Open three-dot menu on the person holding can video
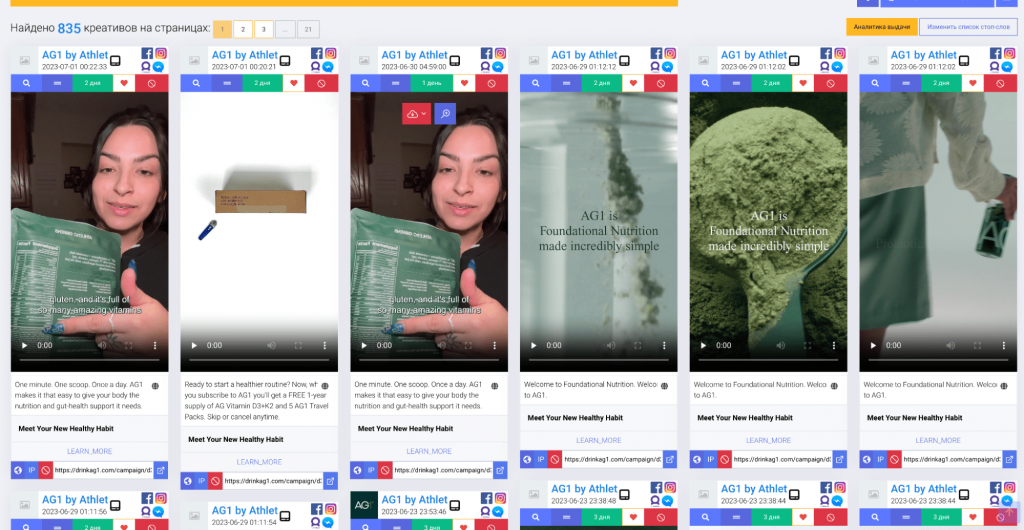This screenshot has height=530, width=1024. pos(1004,345)
